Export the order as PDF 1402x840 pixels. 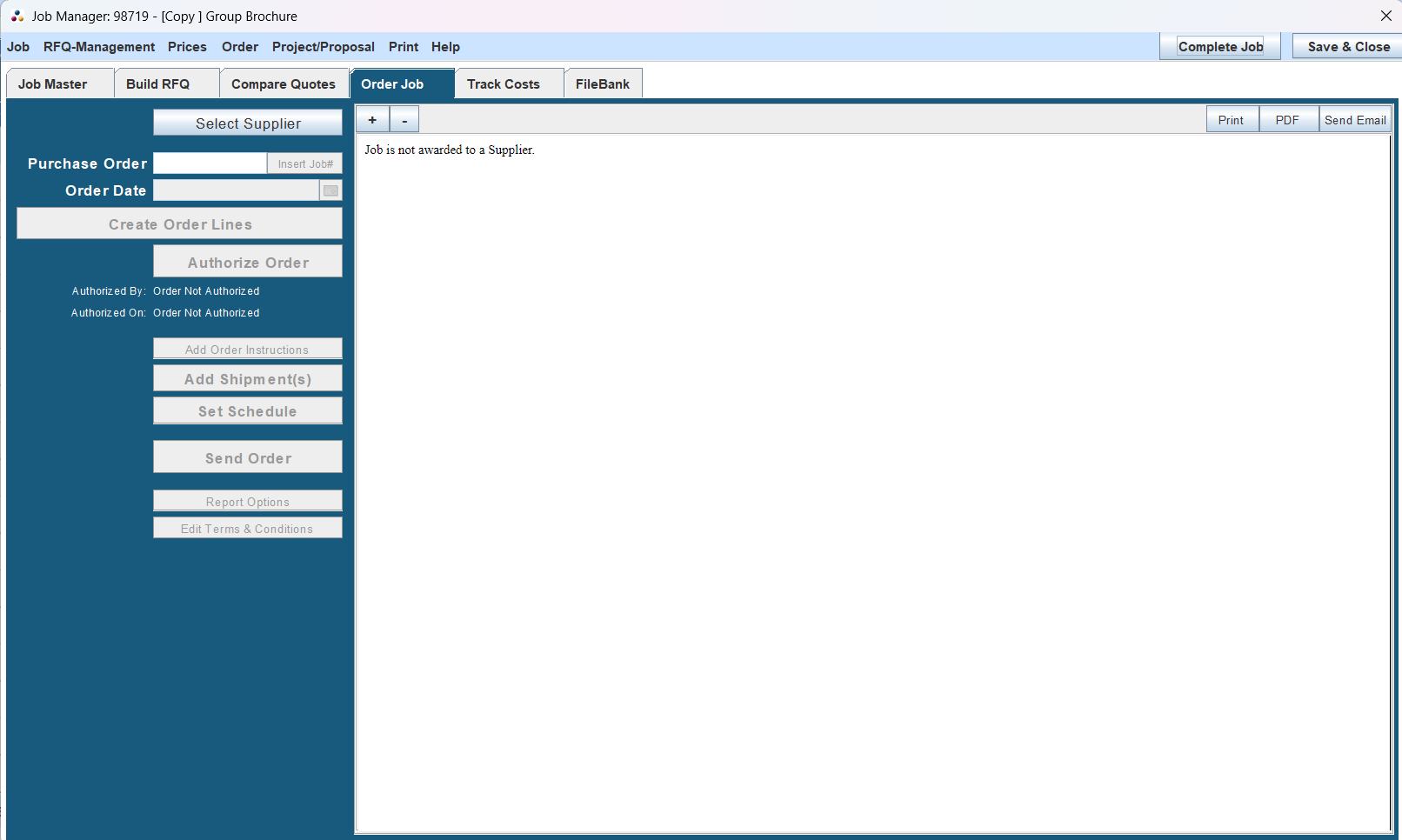pos(1287,120)
